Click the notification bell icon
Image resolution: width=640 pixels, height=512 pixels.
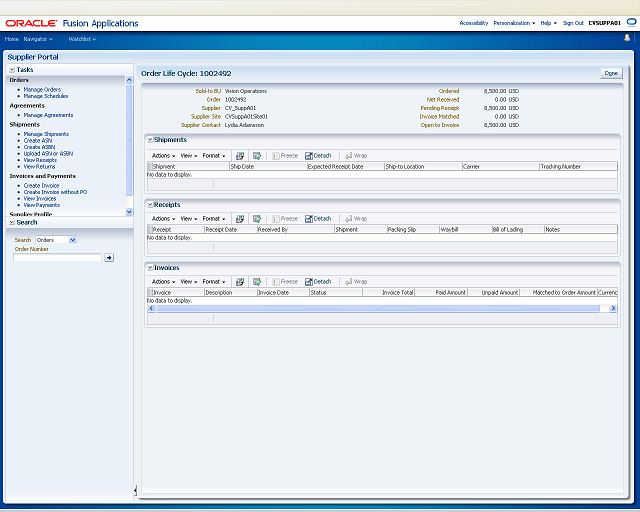pos(627,38)
